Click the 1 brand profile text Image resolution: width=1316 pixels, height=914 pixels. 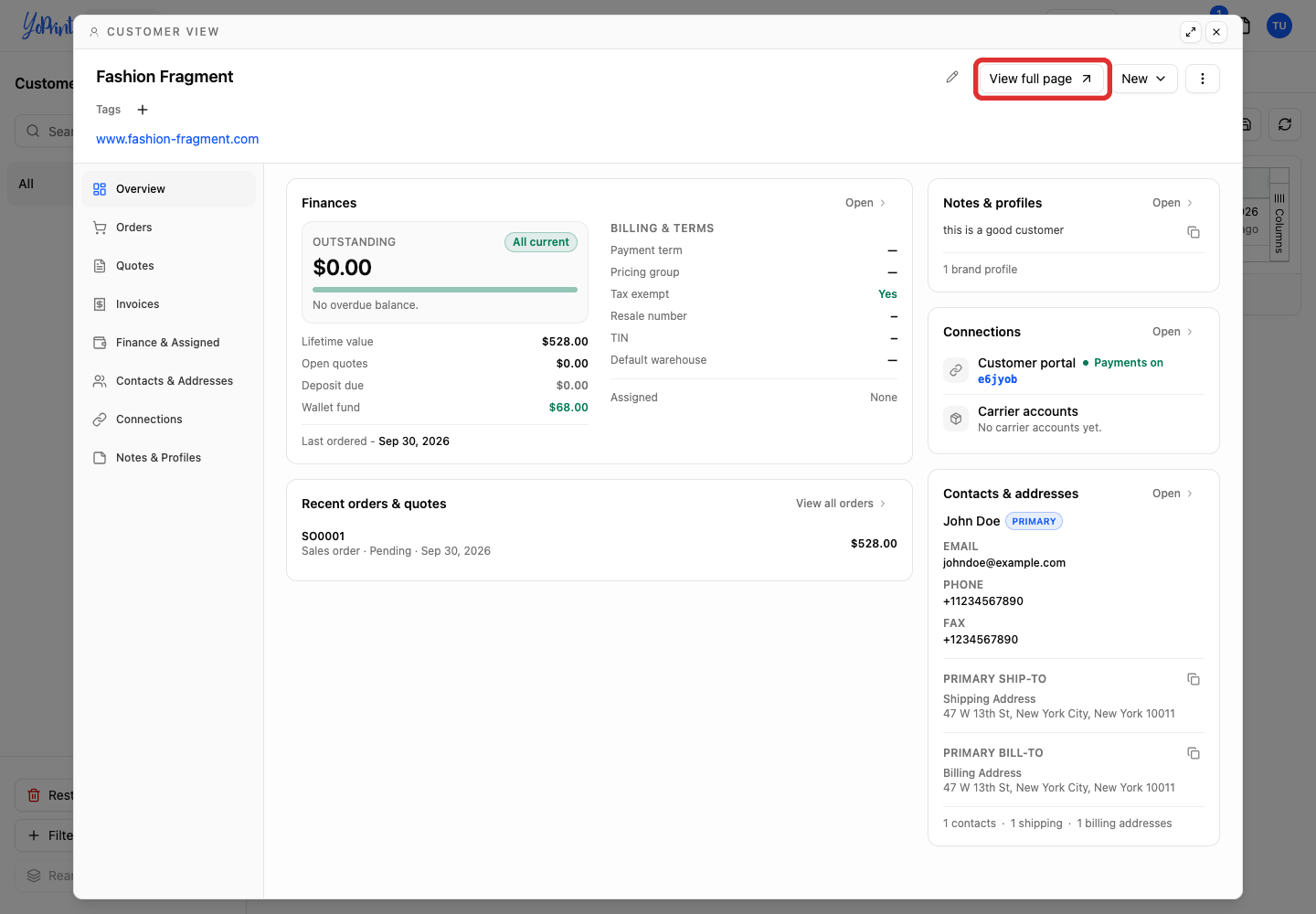pyautogui.click(x=980, y=270)
